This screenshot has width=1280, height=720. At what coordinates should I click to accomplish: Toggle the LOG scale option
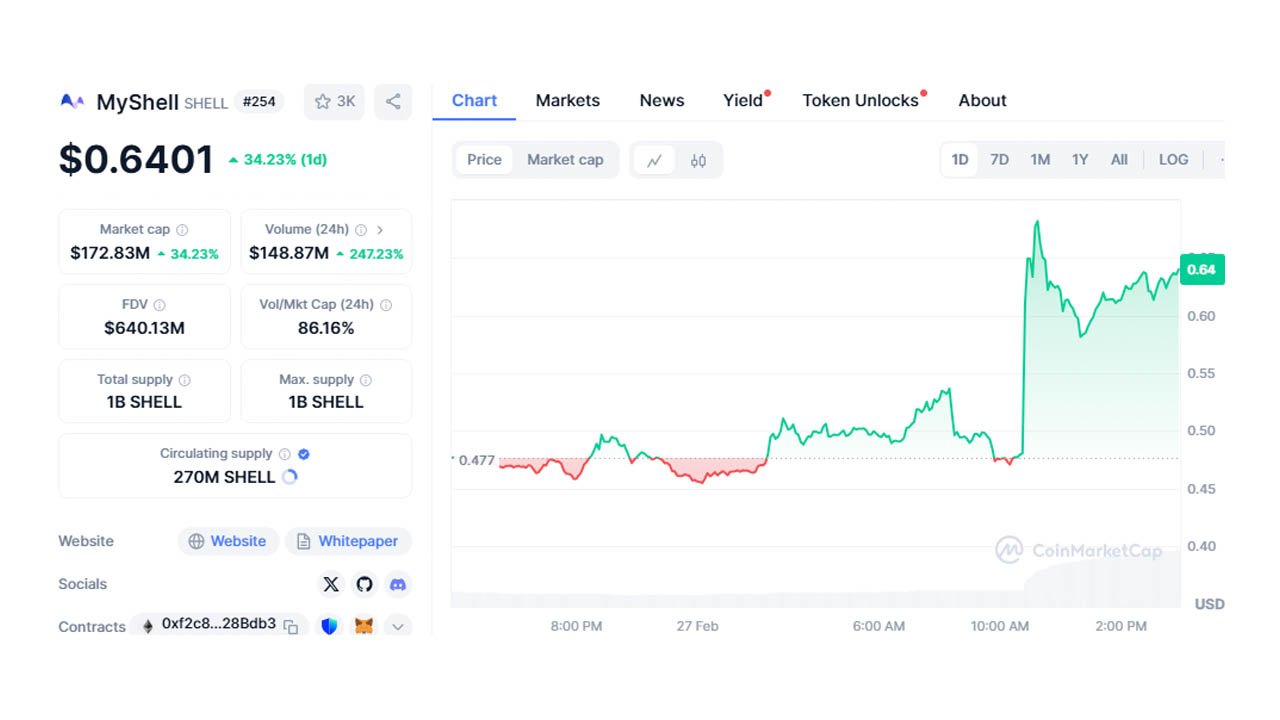[x=1173, y=160]
